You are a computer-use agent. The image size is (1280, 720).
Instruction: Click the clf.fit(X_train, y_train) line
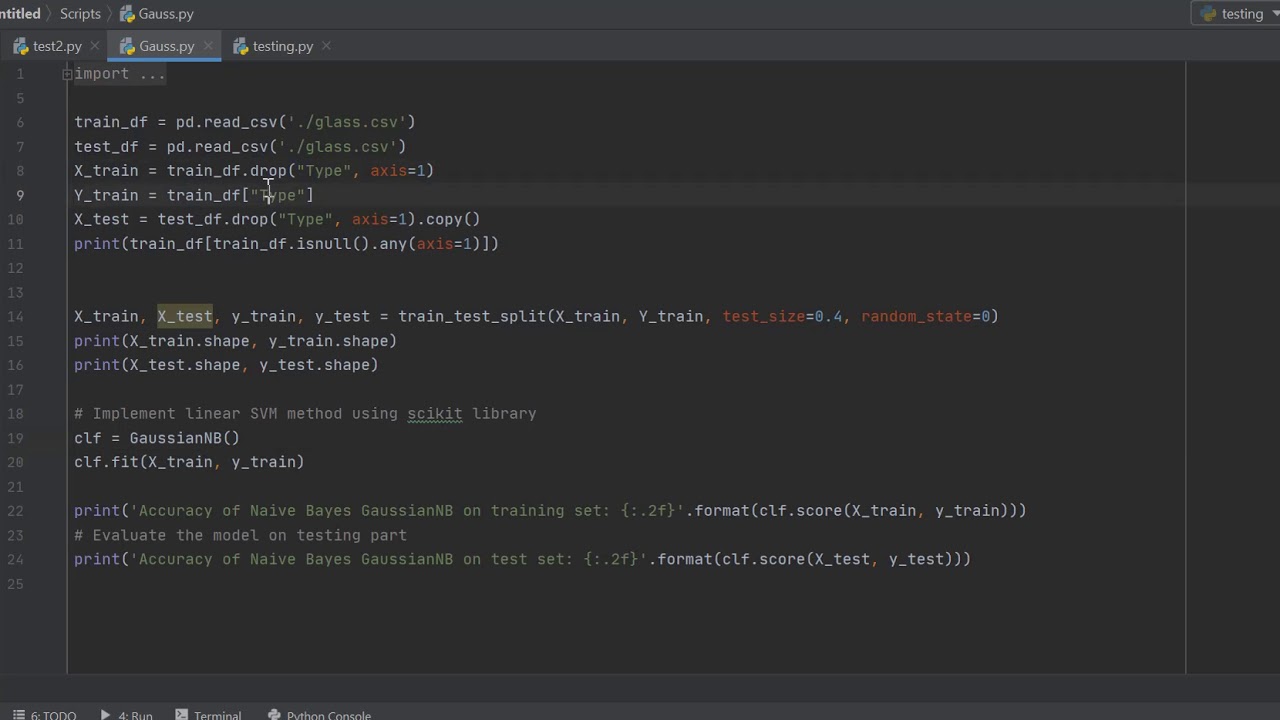click(189, 462)
